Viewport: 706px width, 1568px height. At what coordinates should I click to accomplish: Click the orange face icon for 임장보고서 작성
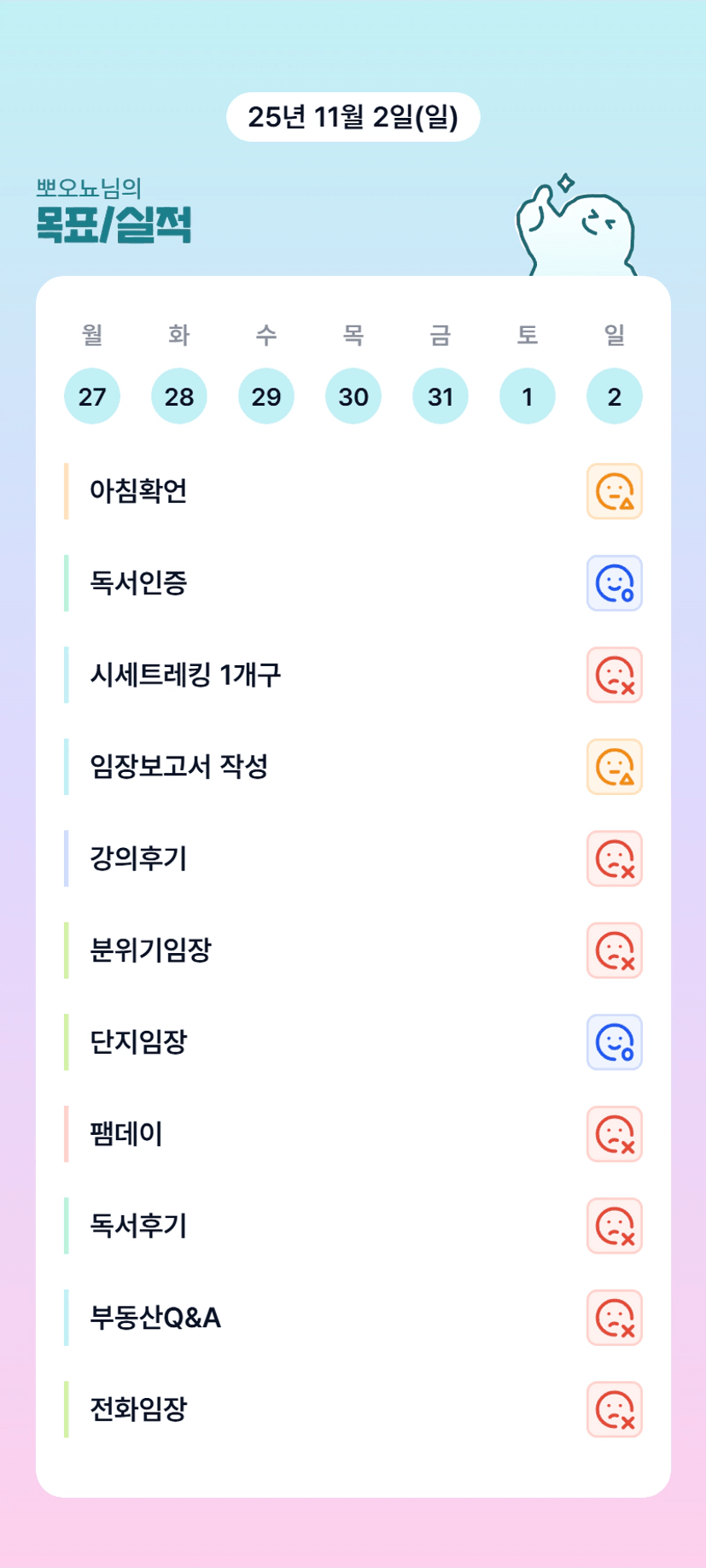614,767
